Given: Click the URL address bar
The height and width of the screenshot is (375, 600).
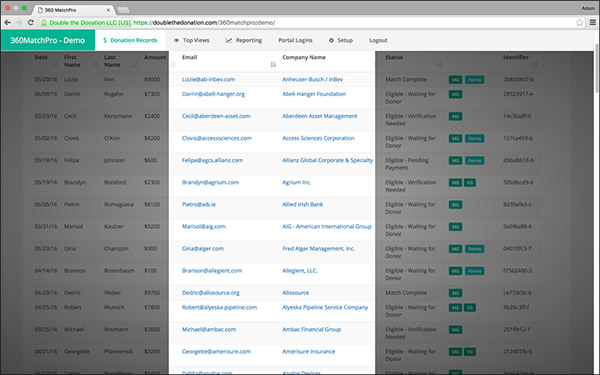Looking at the screenshot, I should 306,23.
